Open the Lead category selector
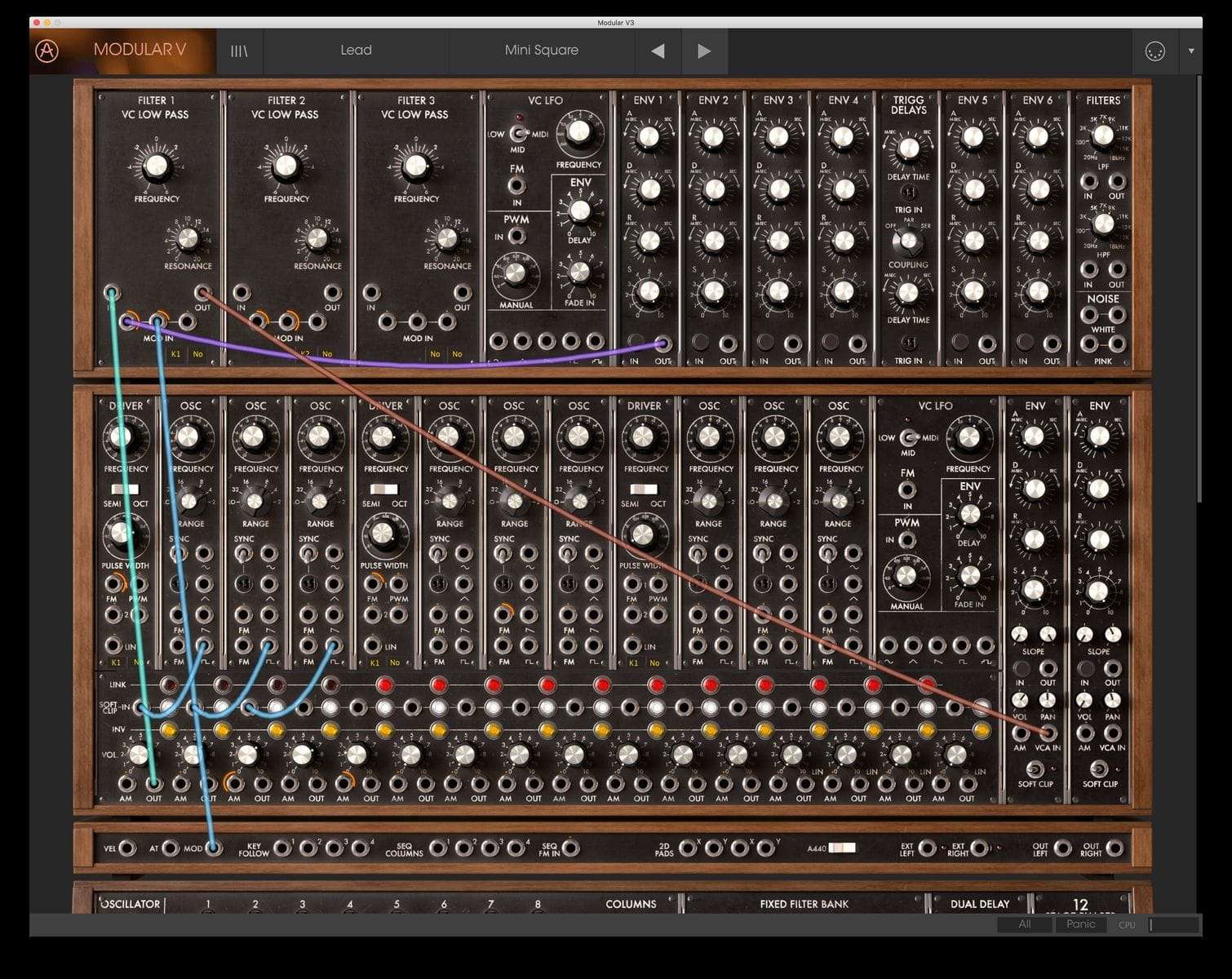The height and width of the screenshot is (979, 1232). (356, 51)
